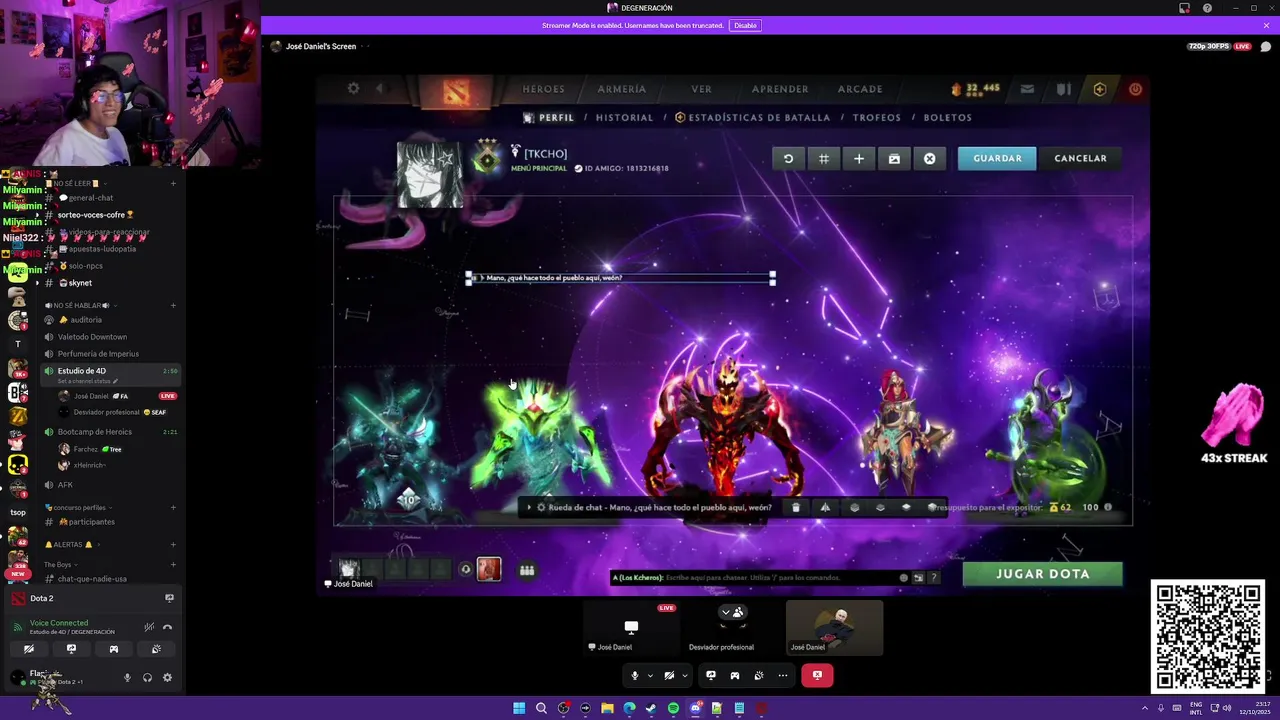Toggle headphone deafen in user panel
1280x720 pixels.
click(147, 678)
